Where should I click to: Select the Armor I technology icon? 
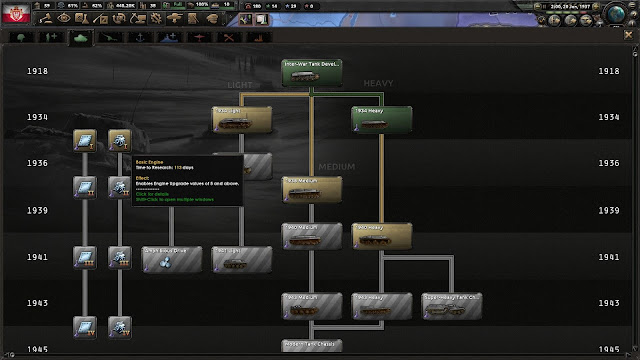click(85, 140)
